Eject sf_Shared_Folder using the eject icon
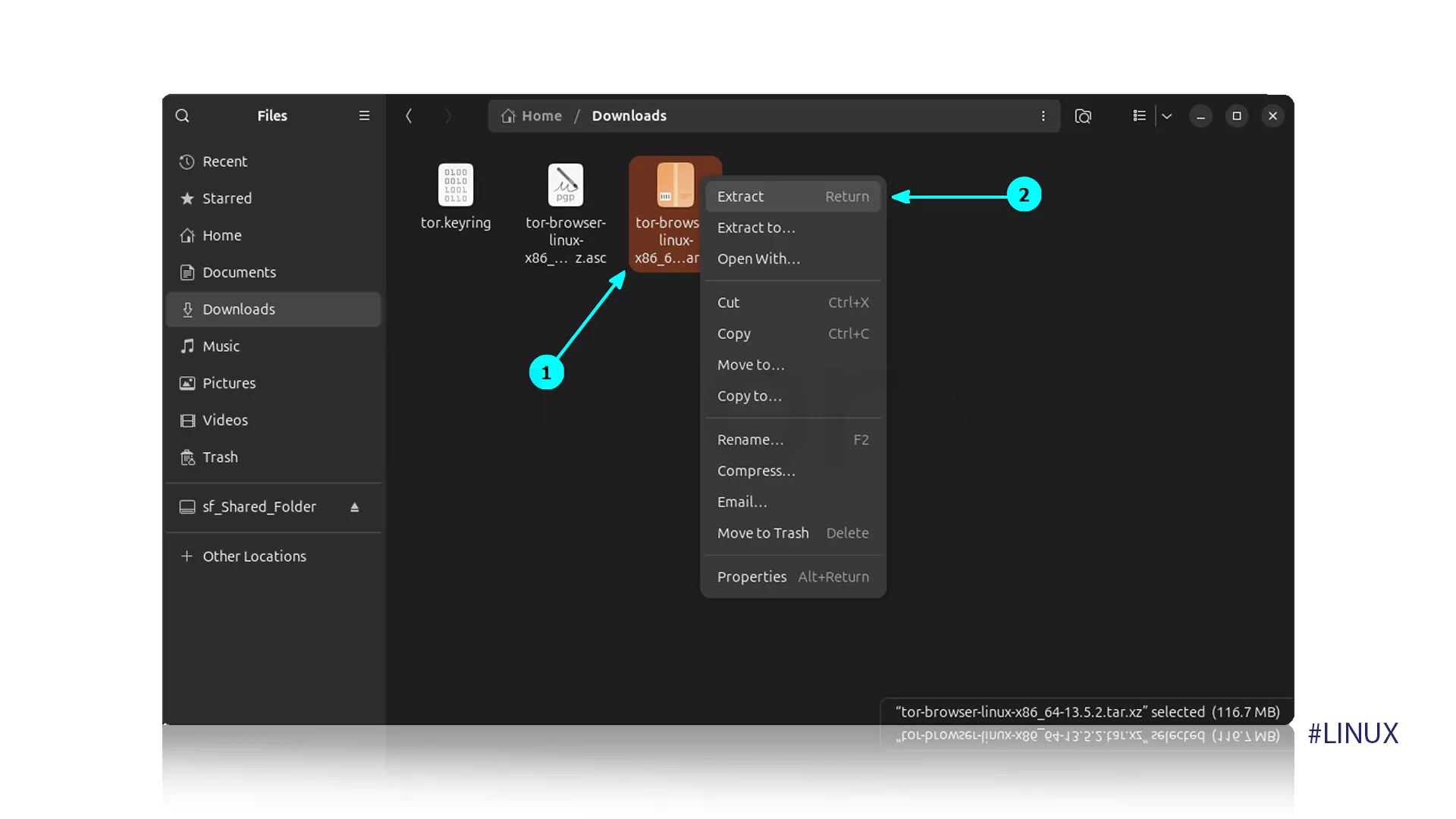Viewport: 1456px width, 819px height. pyautogui.click(x=354, y=507)
